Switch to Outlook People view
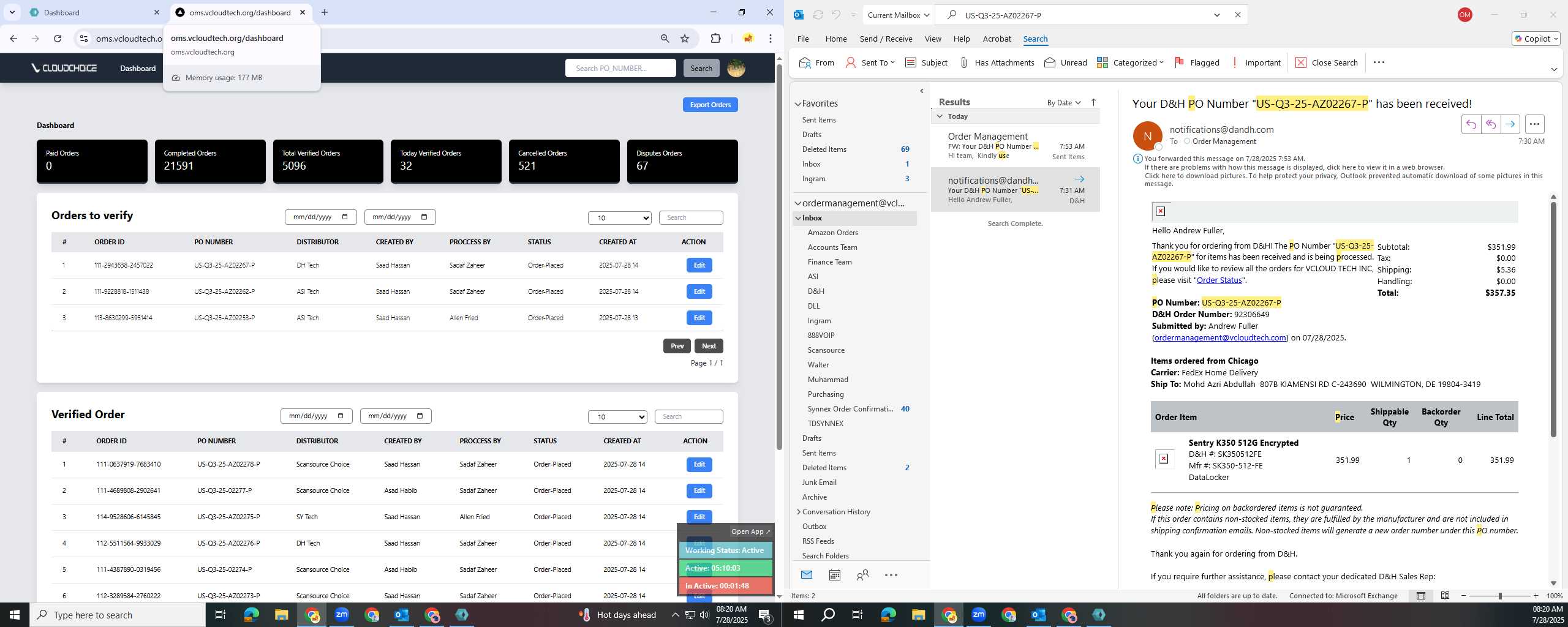Image resolution: width=1568 pixels, height=627 pixels. coord(862,575)
